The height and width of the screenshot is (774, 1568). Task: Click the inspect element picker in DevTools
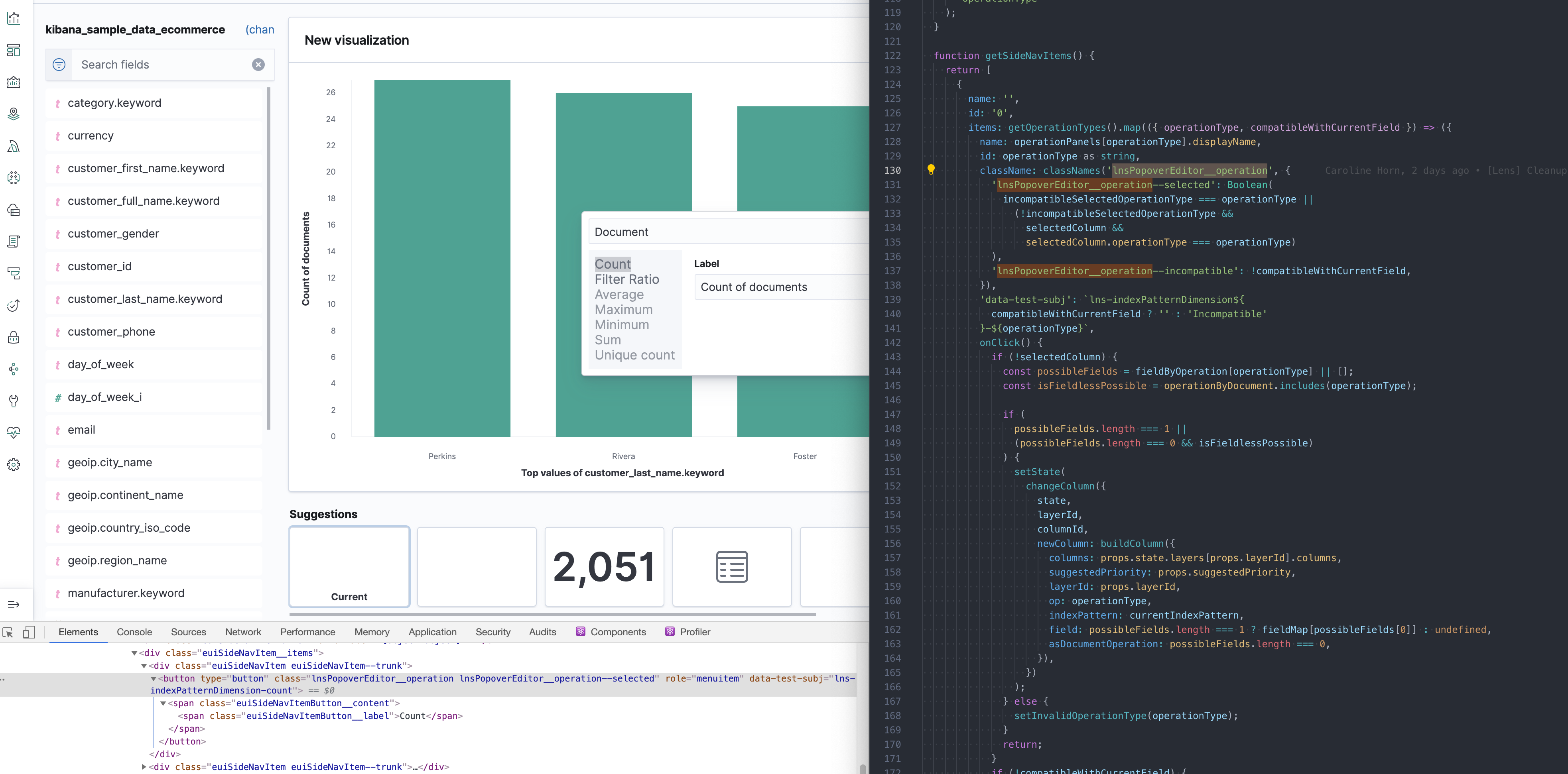[8, 632]
